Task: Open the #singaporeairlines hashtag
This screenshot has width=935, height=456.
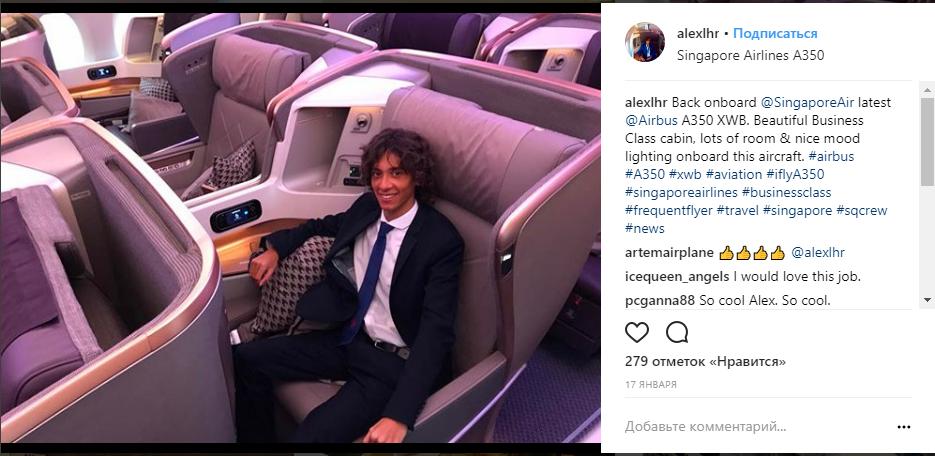Action: pyautogui.click(x=680, y=193)
